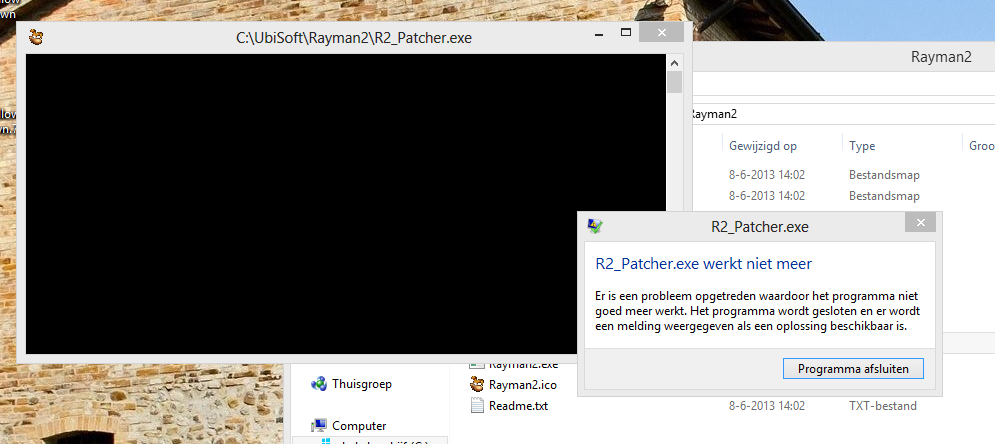This screenshot has height=444, width=995.
Task: Click the error dialog title bar icon
Action: [595, 226]
